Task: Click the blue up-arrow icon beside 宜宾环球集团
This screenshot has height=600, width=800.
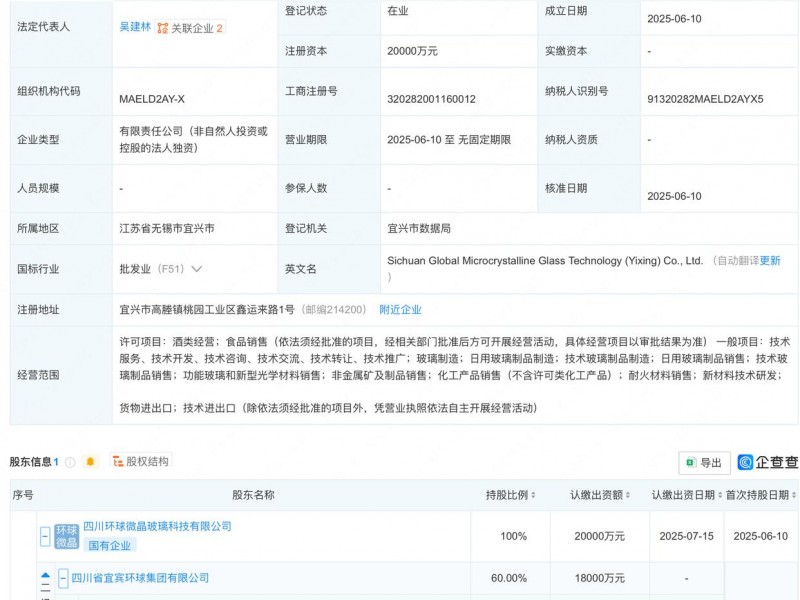Action: pos(45,576)
